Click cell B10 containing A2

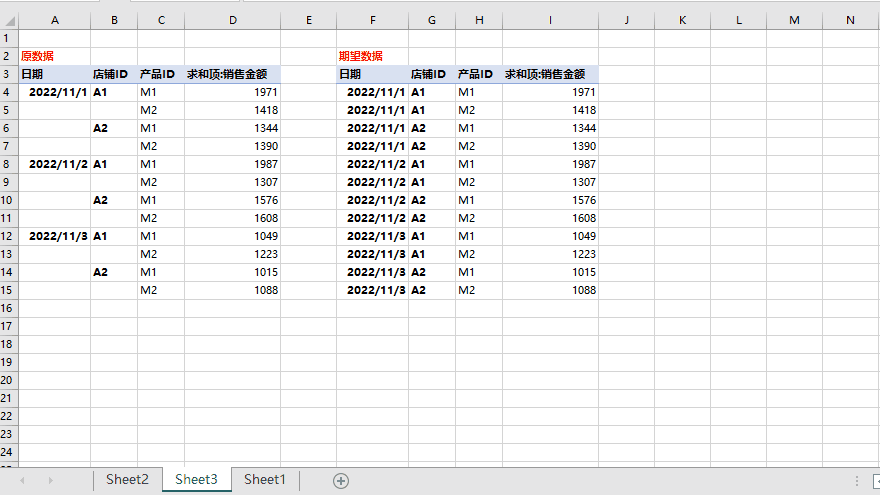click(114, 200)
